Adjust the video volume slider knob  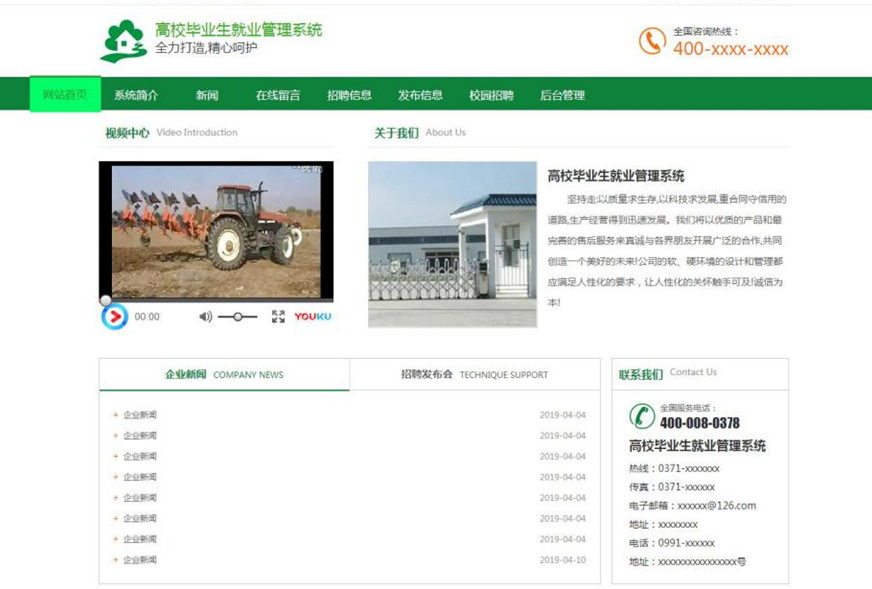[x=237, y=316]
